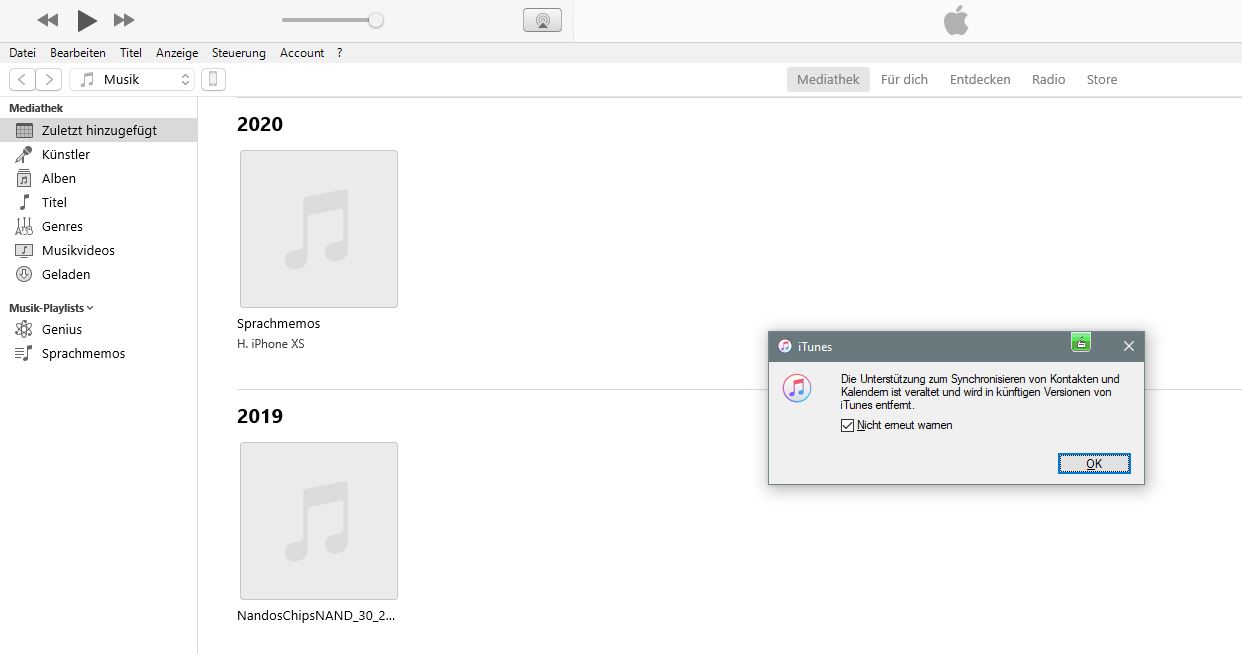Select the Musikvideos icon
The image size is (1242, 654).
coord(24,250)
